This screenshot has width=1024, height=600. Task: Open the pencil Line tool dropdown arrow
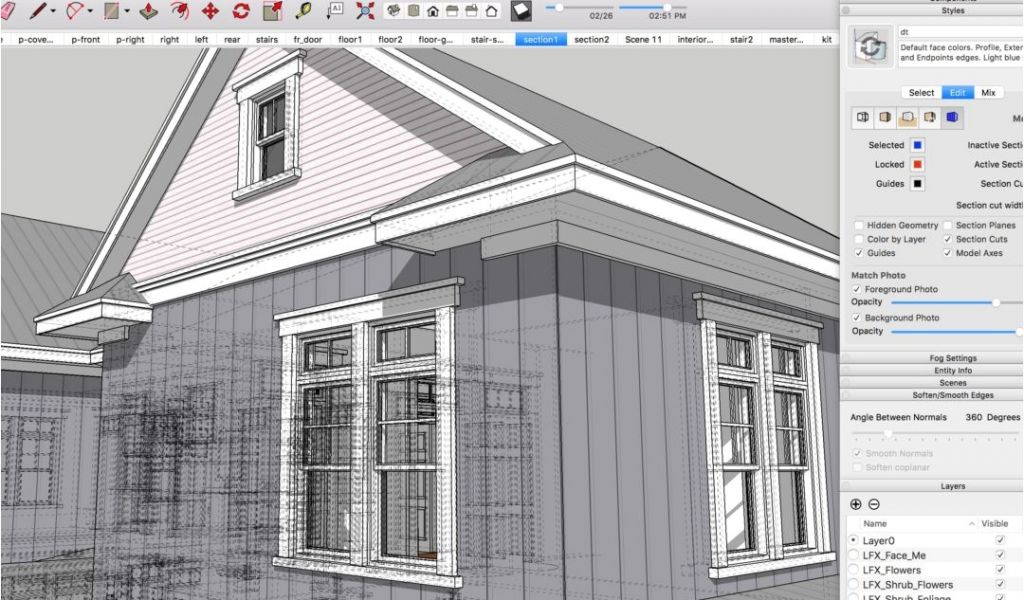tap(53, 12)
